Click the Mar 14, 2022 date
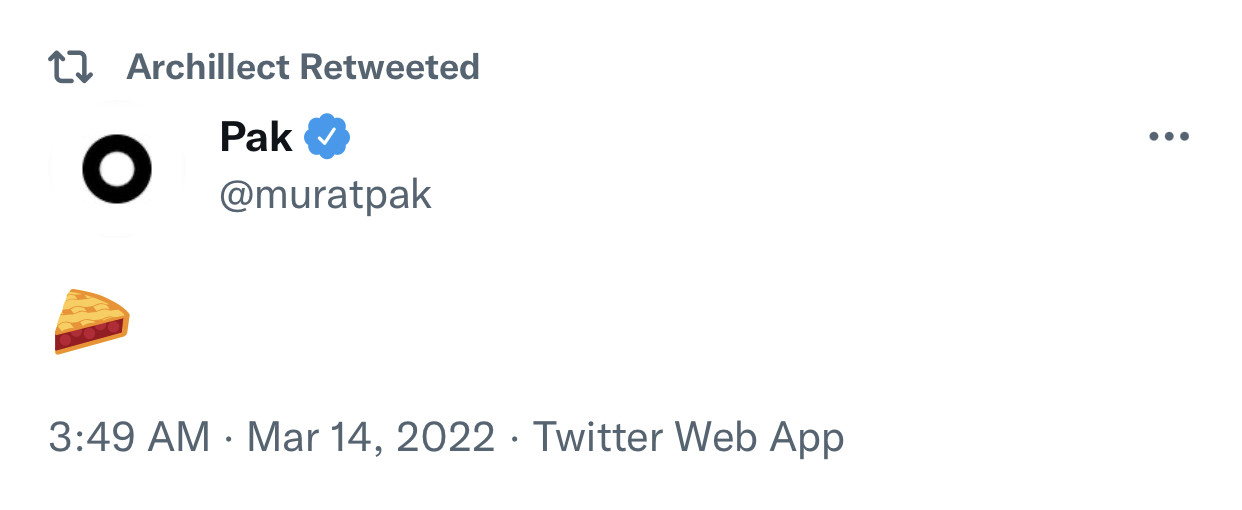The image size is (1242, 510). pos(371,437)
